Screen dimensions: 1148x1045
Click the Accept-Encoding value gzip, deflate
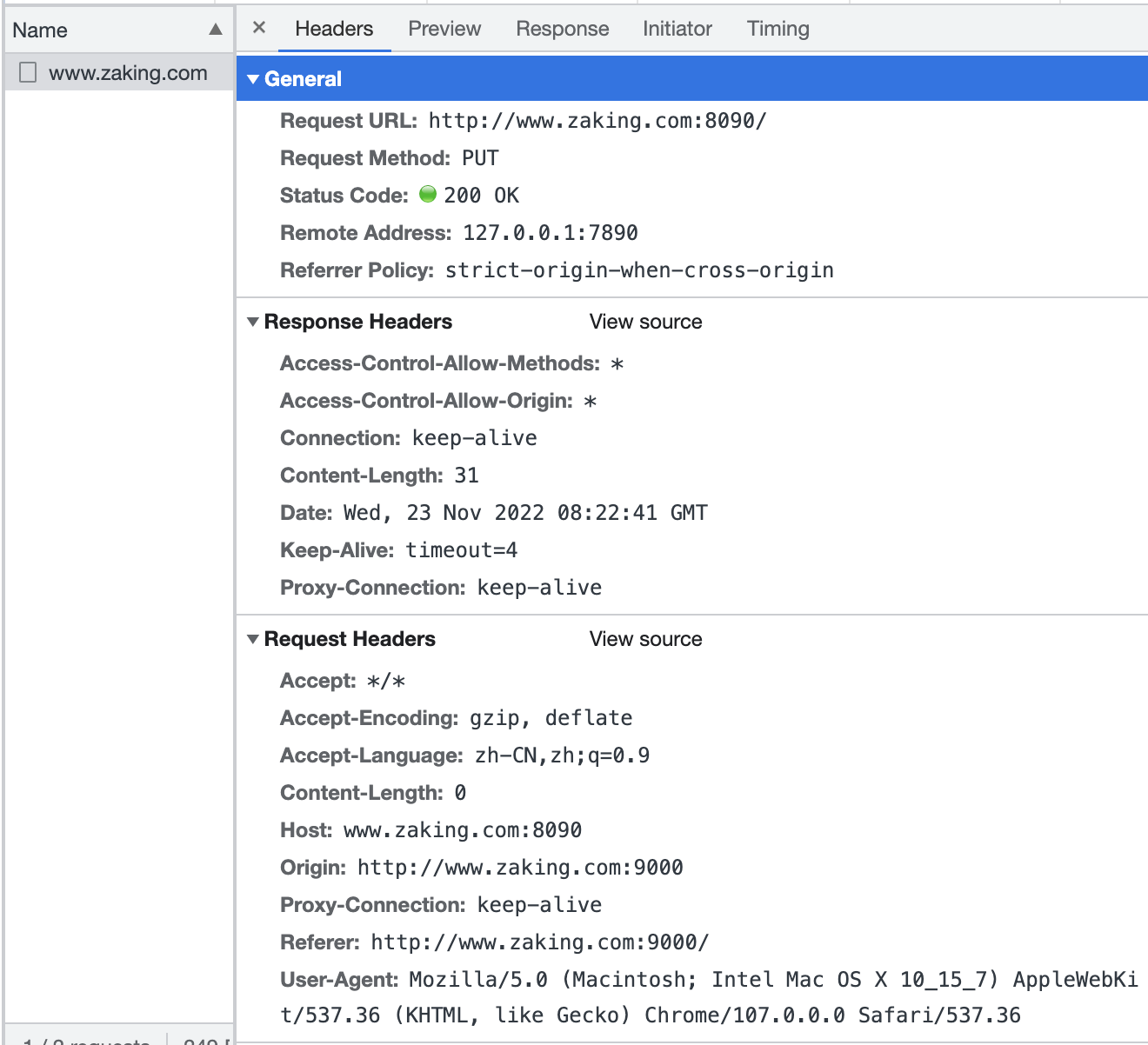coord(551,718)
